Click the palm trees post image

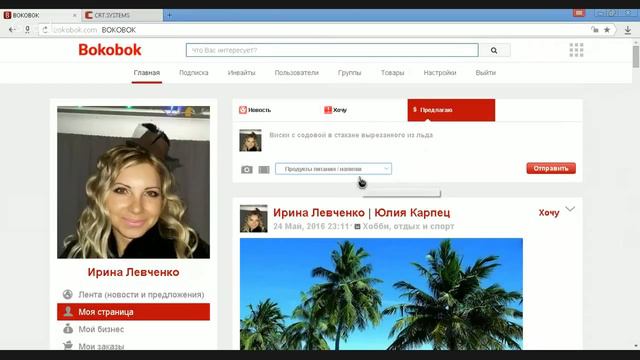click(x=381, y=294)
